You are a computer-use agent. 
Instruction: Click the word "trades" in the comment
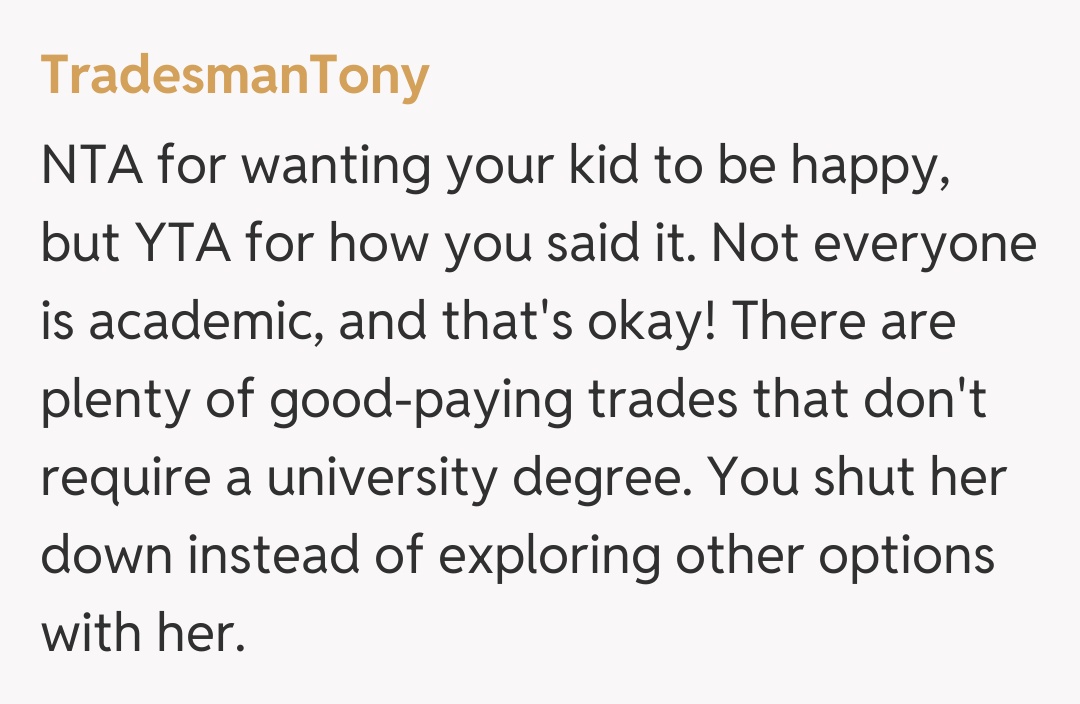[650, 398]
